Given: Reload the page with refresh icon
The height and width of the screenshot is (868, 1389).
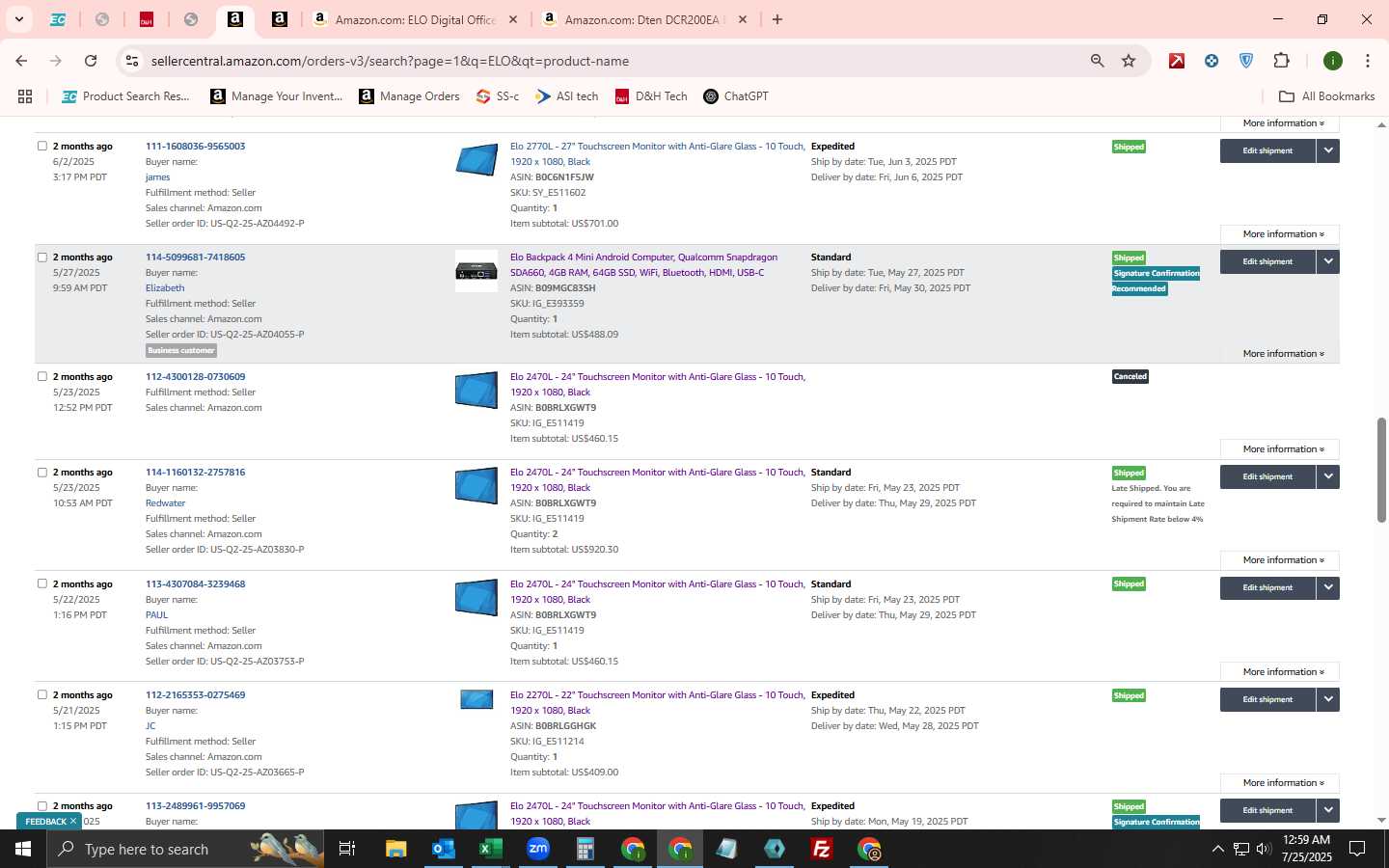Looking at the screenshot, I should tap(91, 61).
